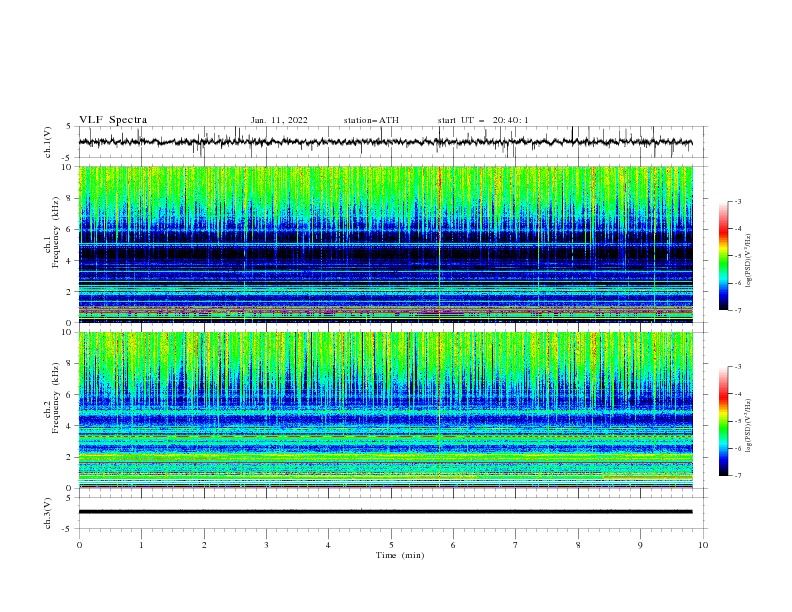Click time axis tick label "9"
Image resolution: width=792 pixels, height=612 pixels.
(640, 545)
